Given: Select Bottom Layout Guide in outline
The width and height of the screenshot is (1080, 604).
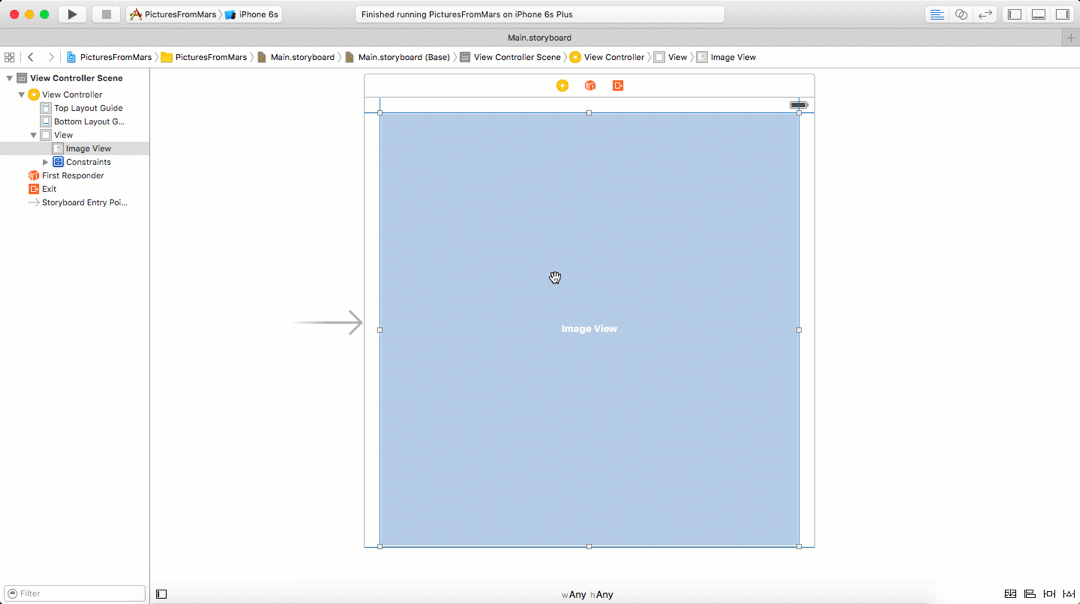Looking at the screenshot, I should coord(74,122).
